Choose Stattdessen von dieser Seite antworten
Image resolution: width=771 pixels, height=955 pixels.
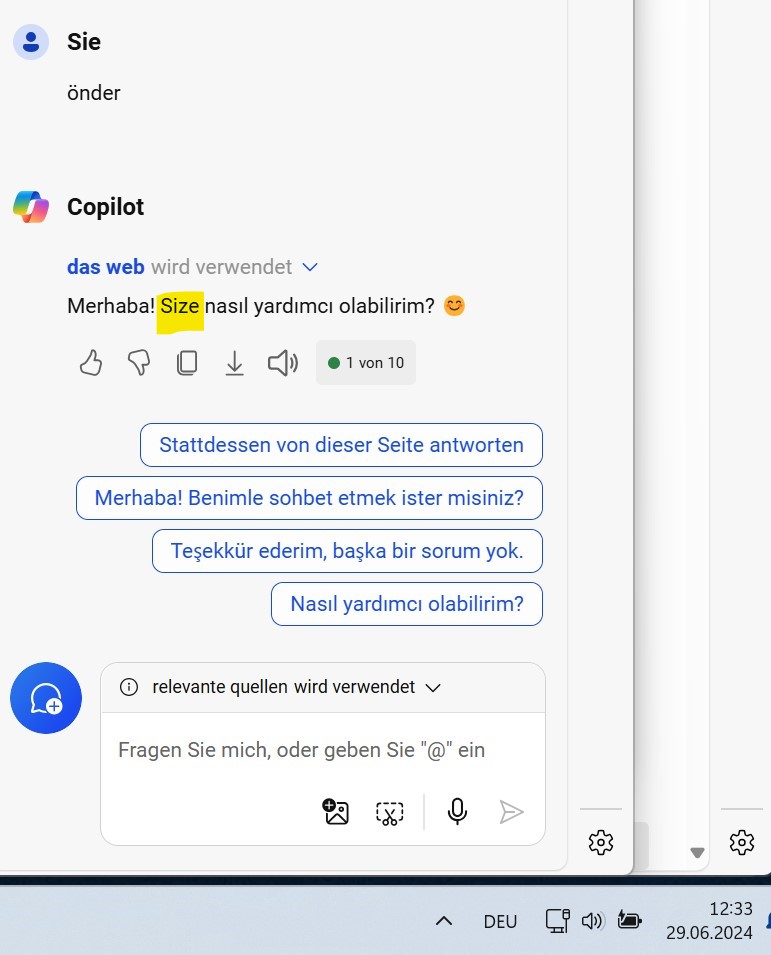coord(341,445)
